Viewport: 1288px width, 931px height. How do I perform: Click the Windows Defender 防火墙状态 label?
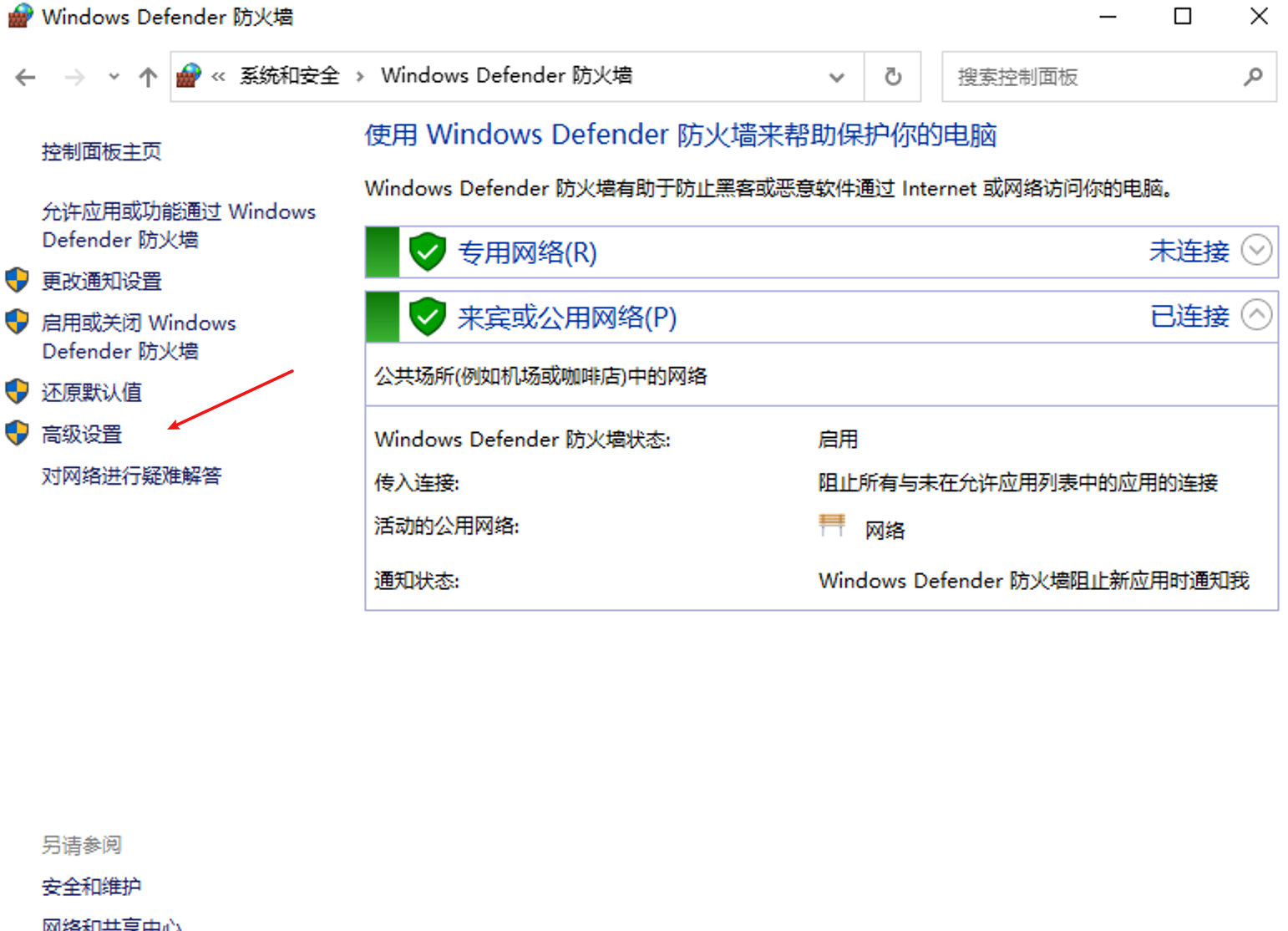(x=522, y=439)
